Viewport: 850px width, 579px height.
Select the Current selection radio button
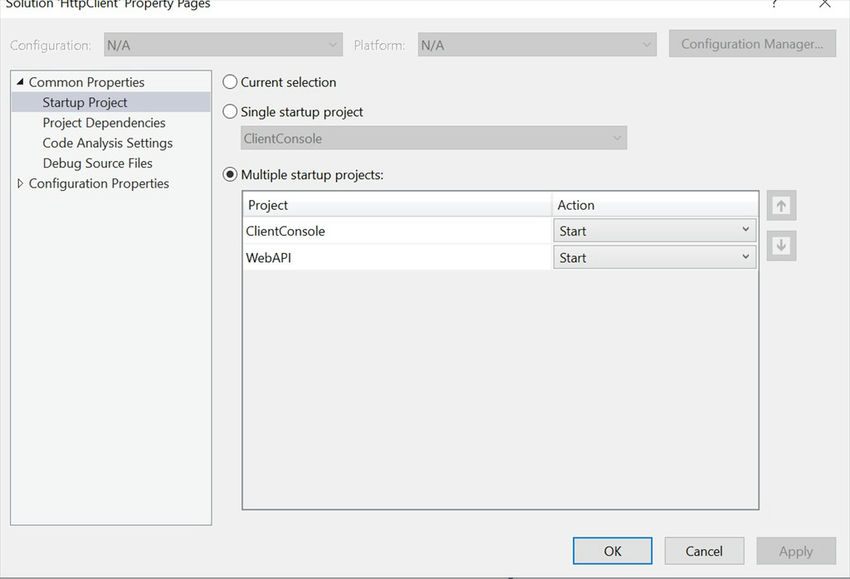pos(231,82)
